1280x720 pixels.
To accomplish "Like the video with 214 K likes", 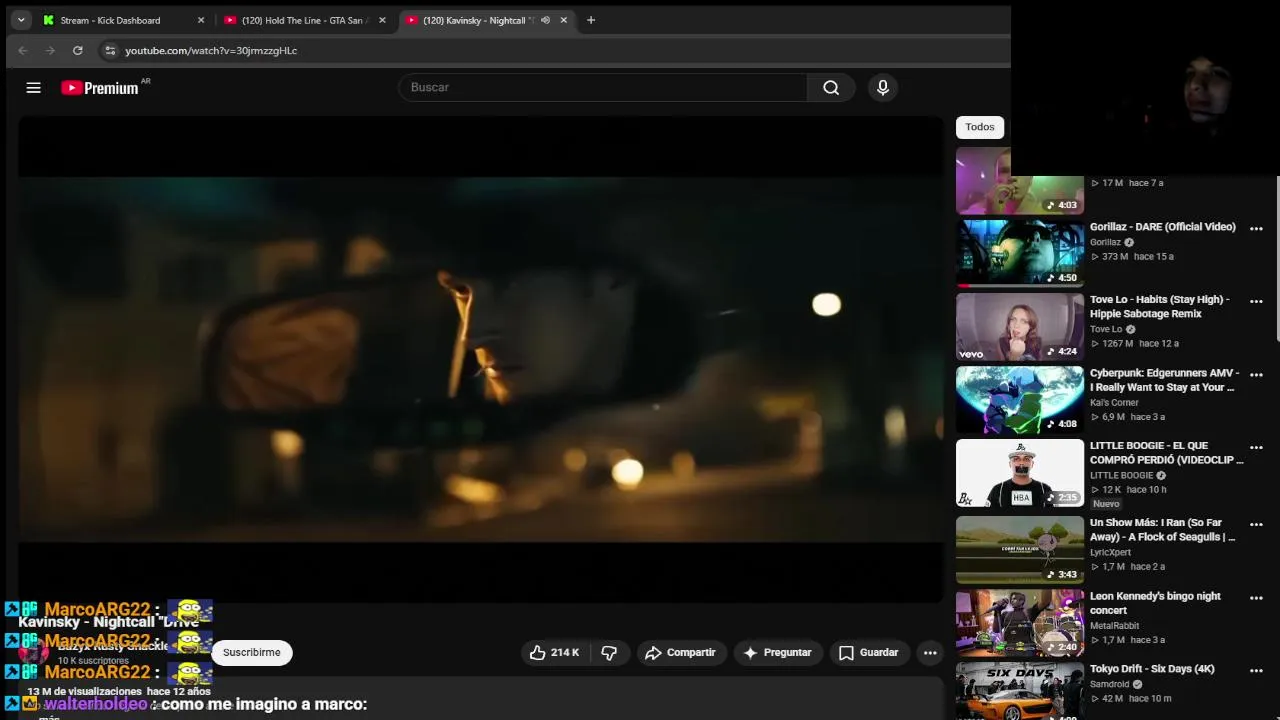I will pos(554,653).
